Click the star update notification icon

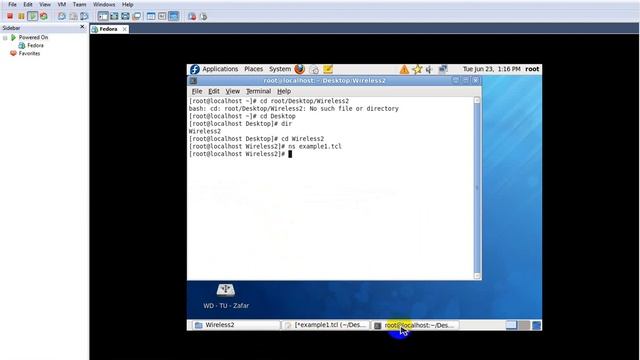(x=417, y=69)
